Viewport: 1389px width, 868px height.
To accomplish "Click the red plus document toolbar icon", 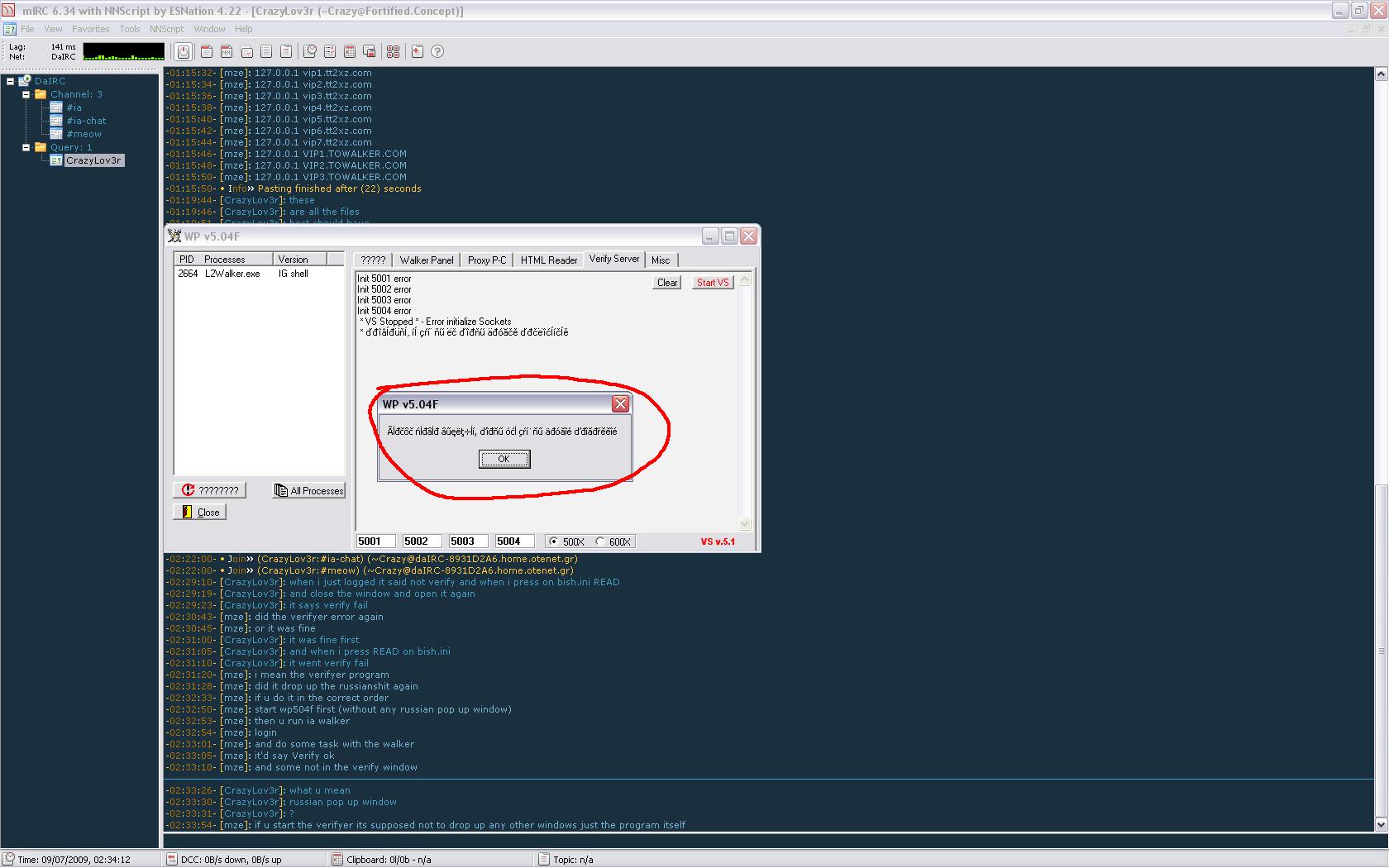I will (417, 51).
